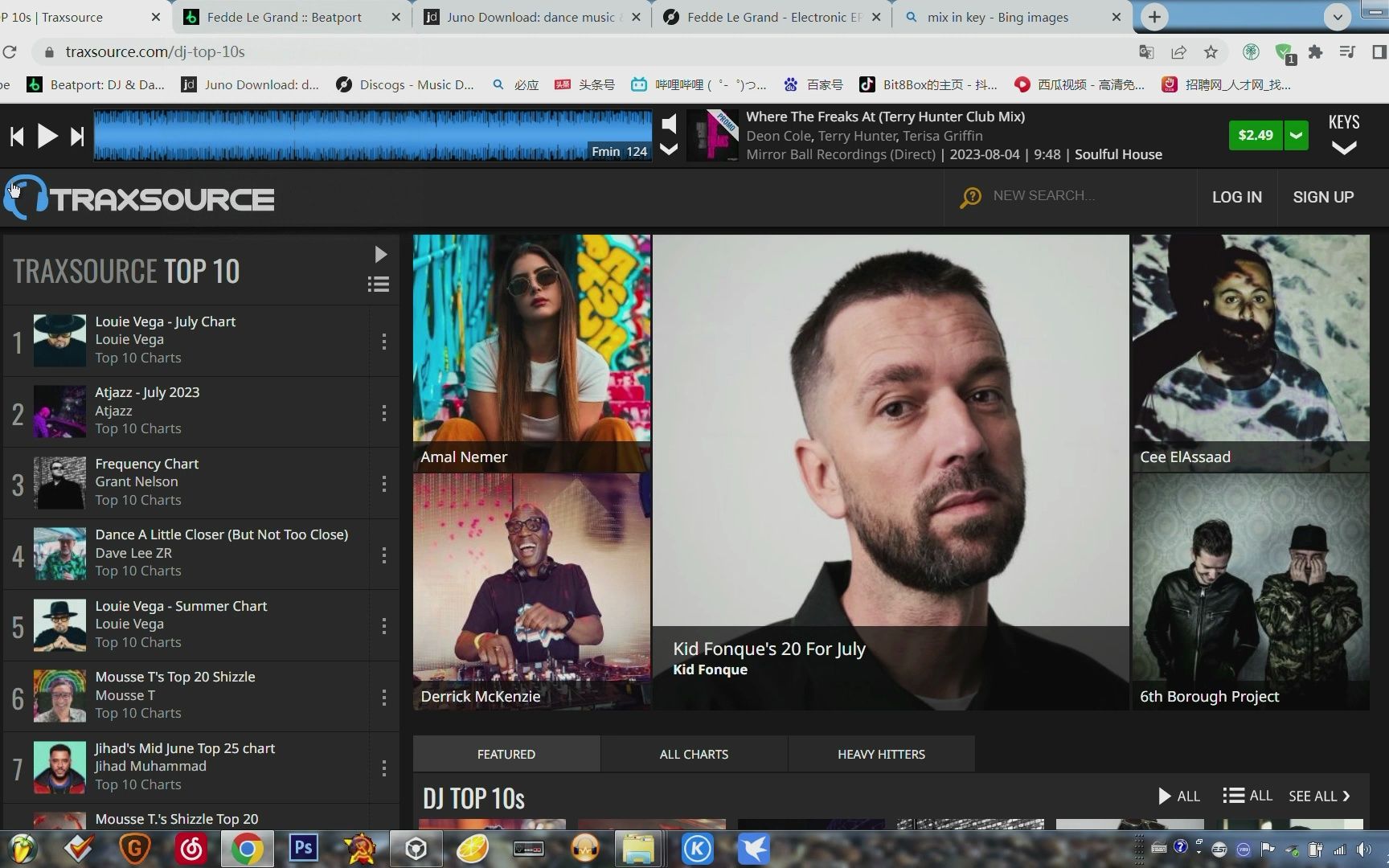Open the Atjazz - July 2023 chart
This screenshot has width=1389, height=868.
tap(147, 392)
